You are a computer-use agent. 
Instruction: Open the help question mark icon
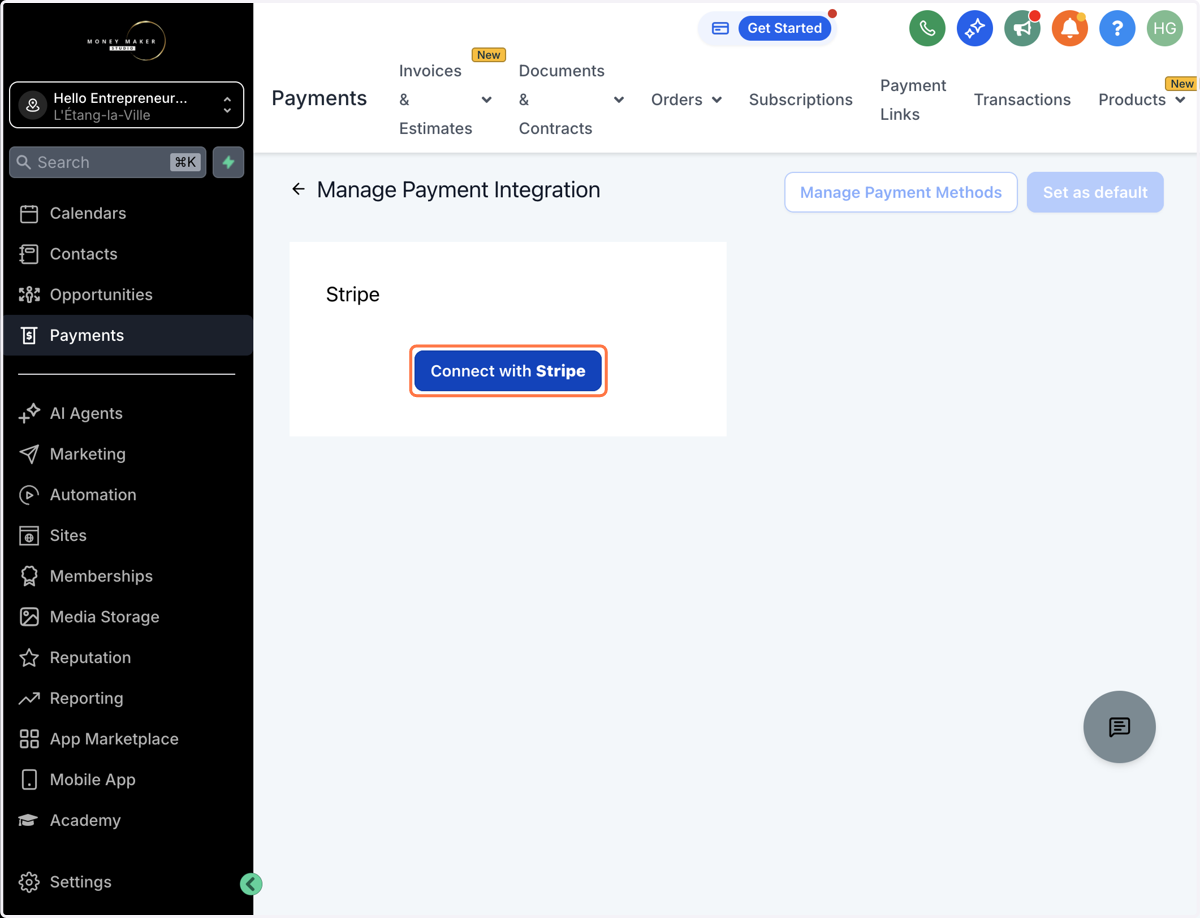tap(1117, 28)
